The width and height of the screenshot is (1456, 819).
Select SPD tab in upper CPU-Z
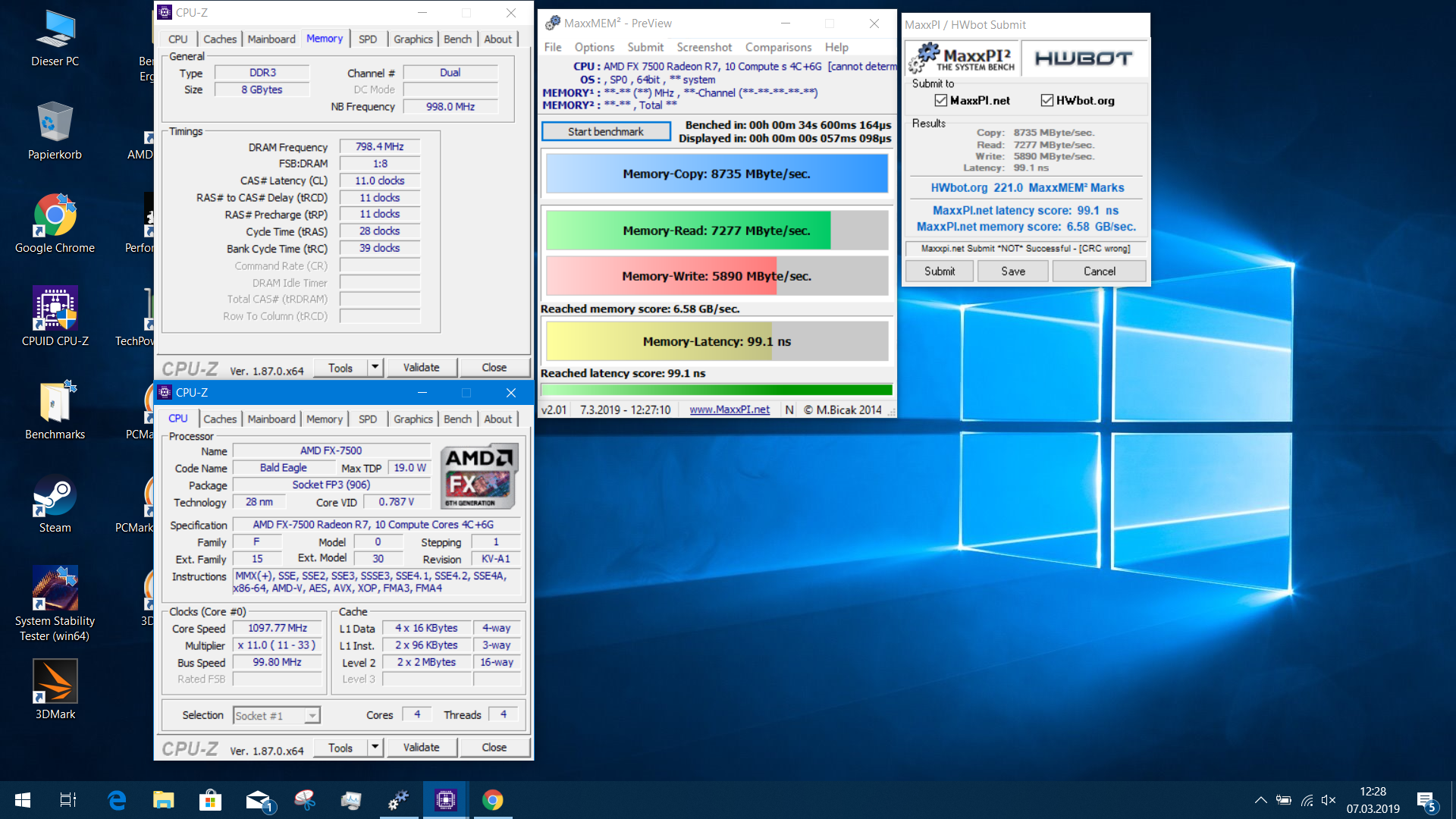[x=368, y=39]
